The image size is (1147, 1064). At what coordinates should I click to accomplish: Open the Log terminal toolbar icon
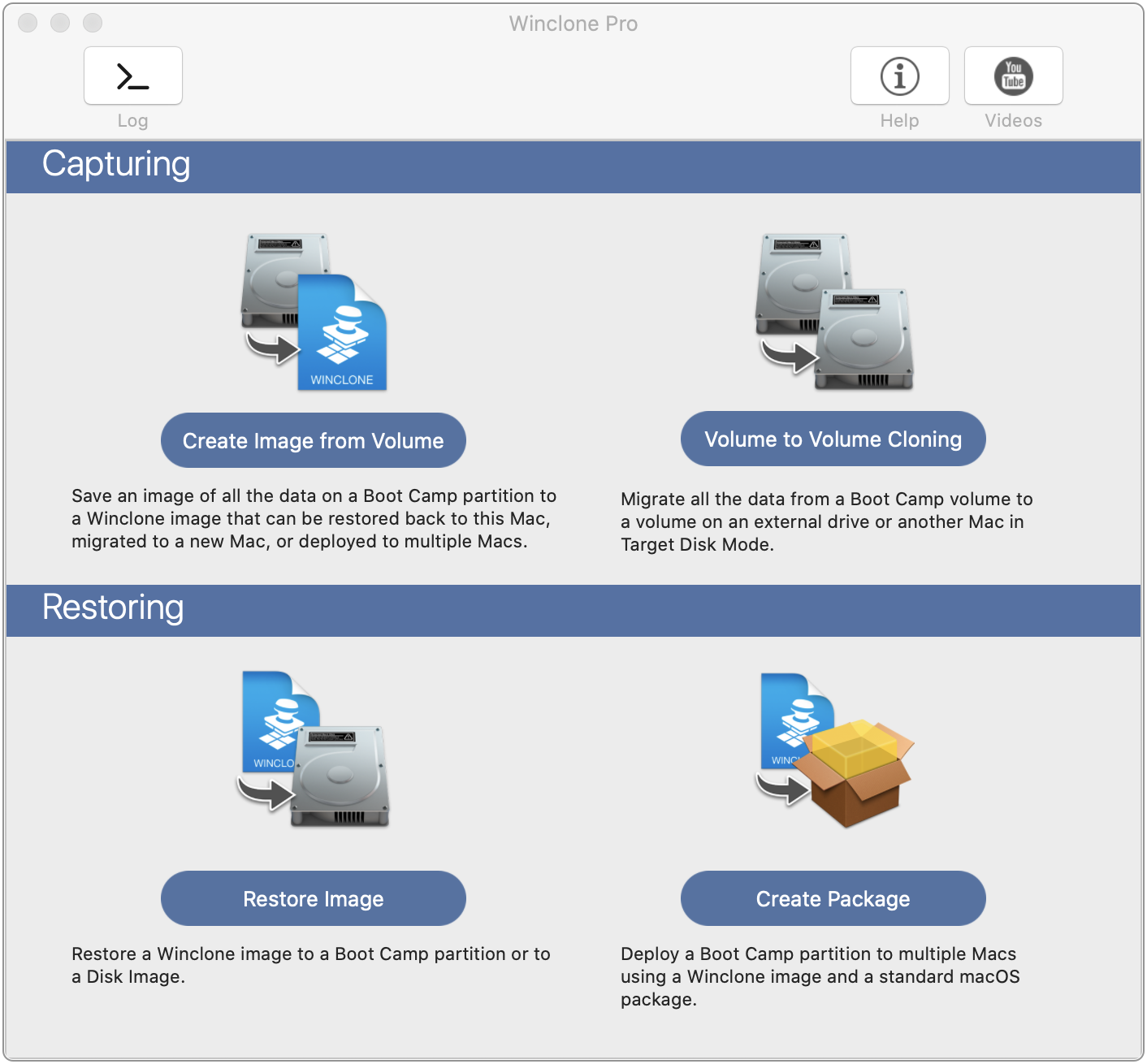coord(133,76)
